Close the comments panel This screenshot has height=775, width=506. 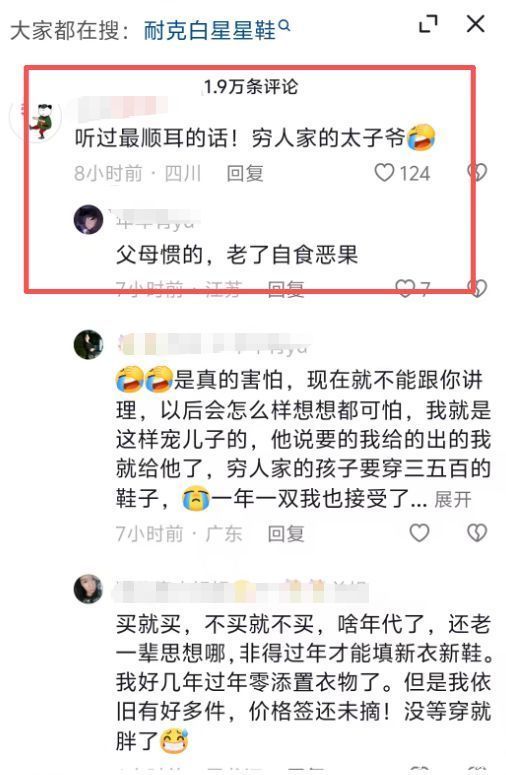click(x=476, y=24)
